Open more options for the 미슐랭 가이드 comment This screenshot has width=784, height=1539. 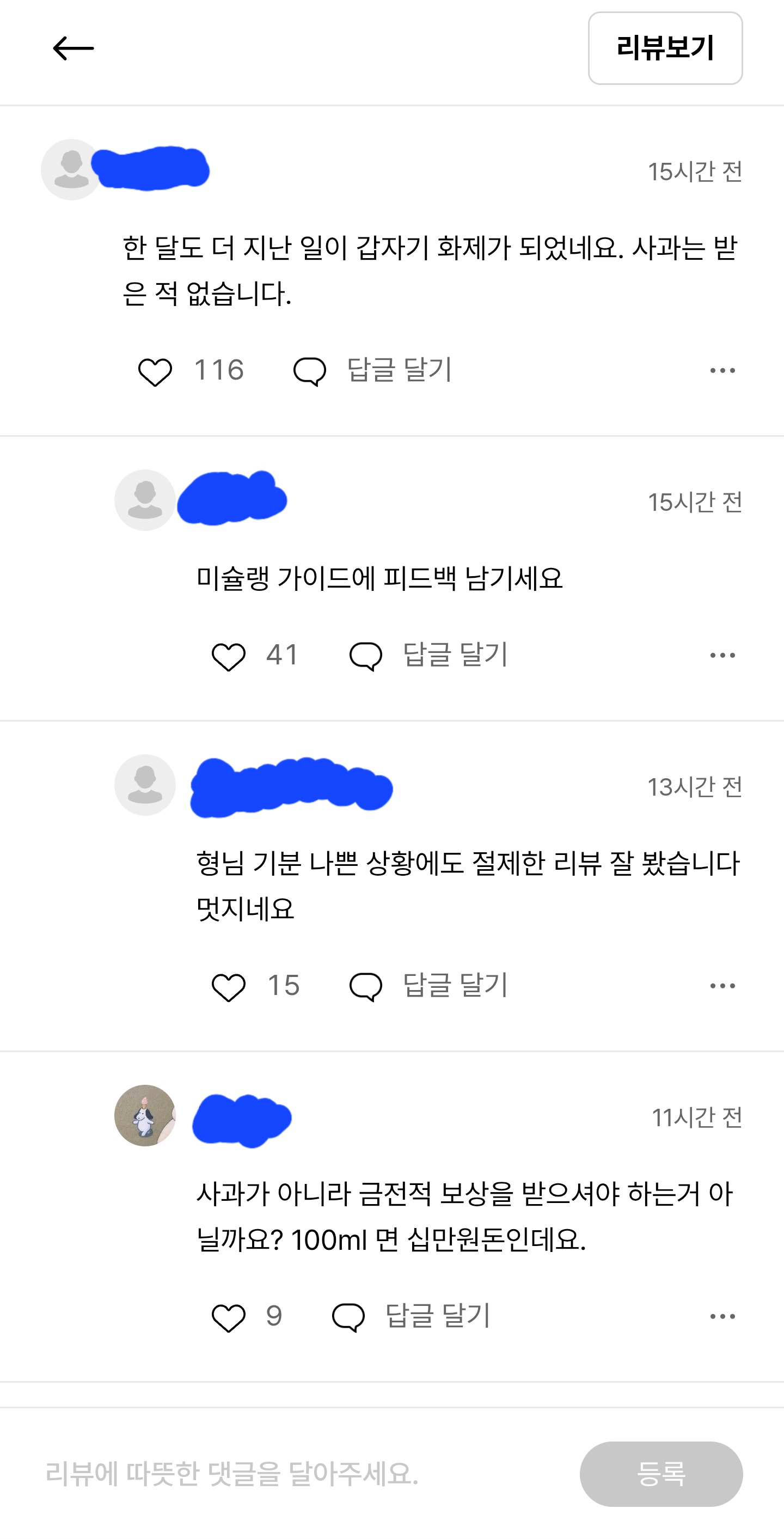point(722,655)
